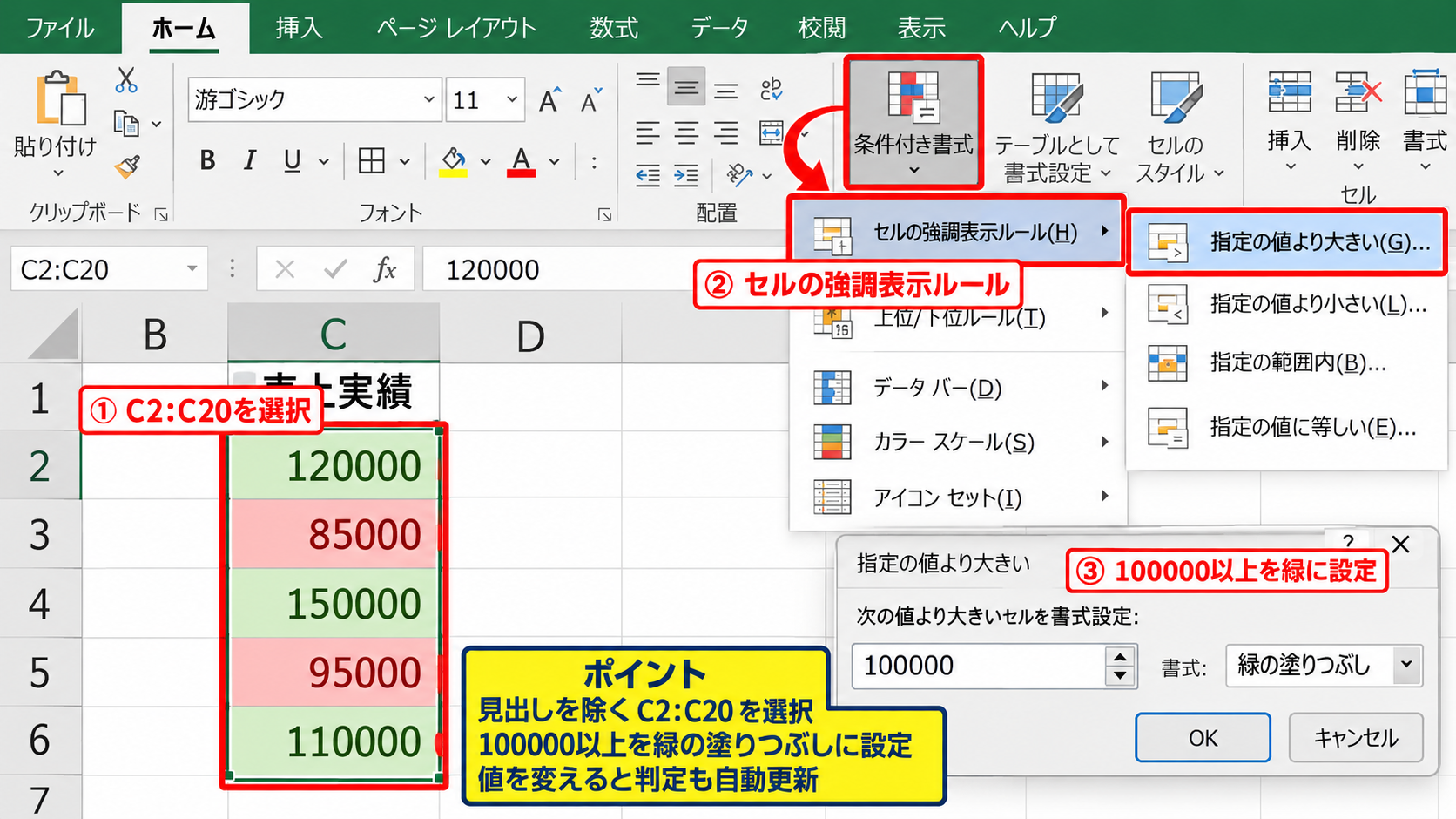
Task: Apply the yellow fill color bucket
Action: click(x=453, y=161)
